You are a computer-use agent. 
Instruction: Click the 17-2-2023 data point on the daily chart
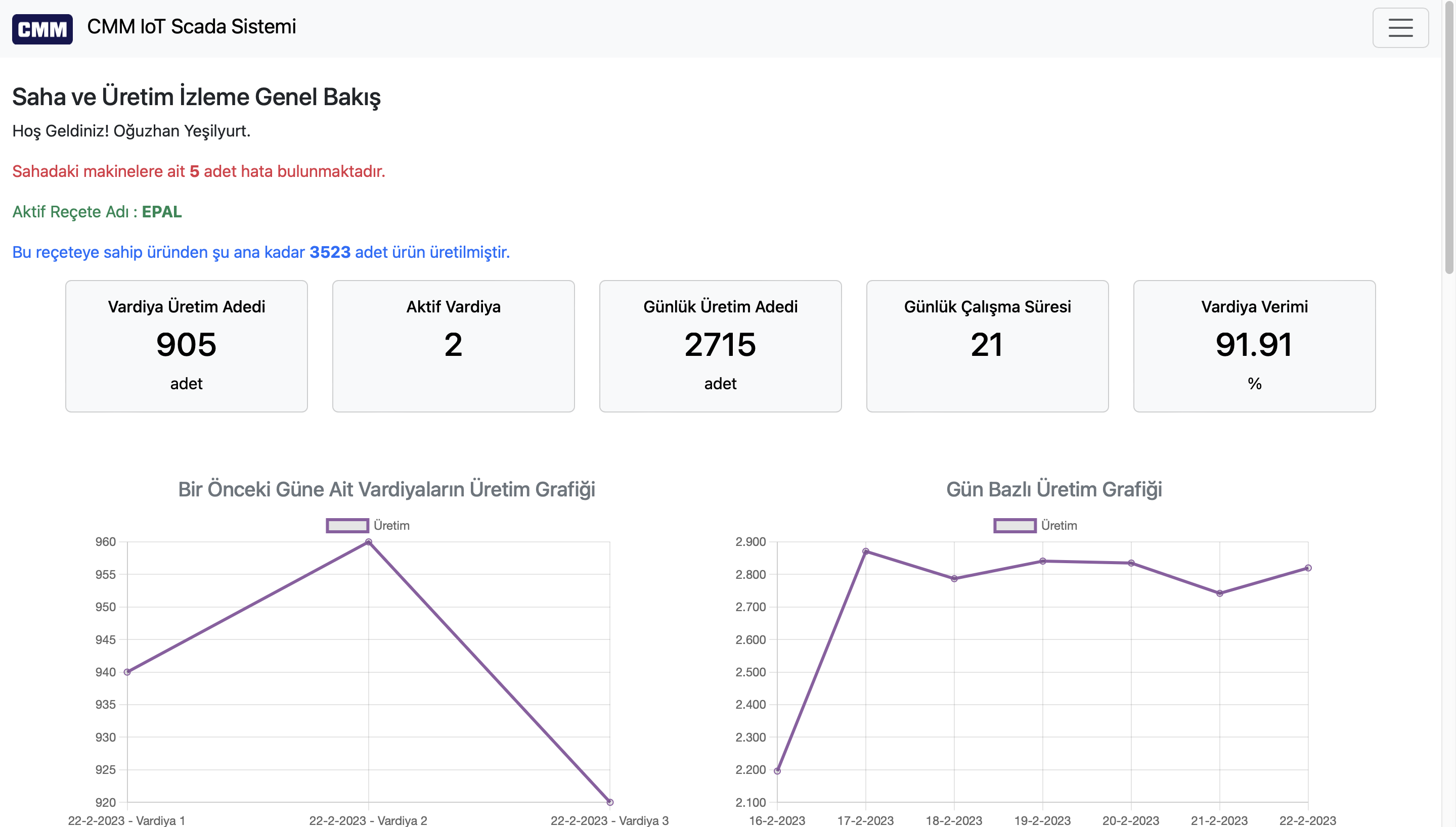865,552
